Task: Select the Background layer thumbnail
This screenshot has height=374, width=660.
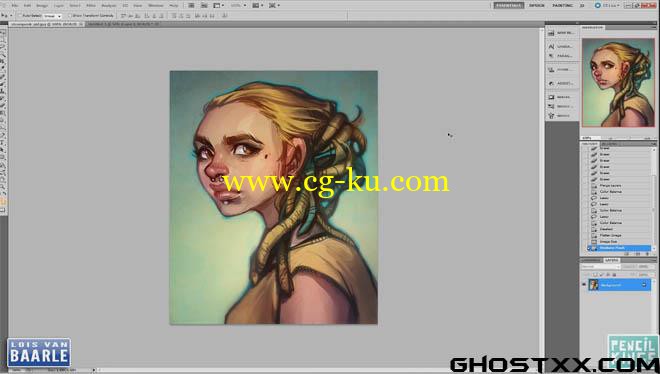Action: pos(593,284)
